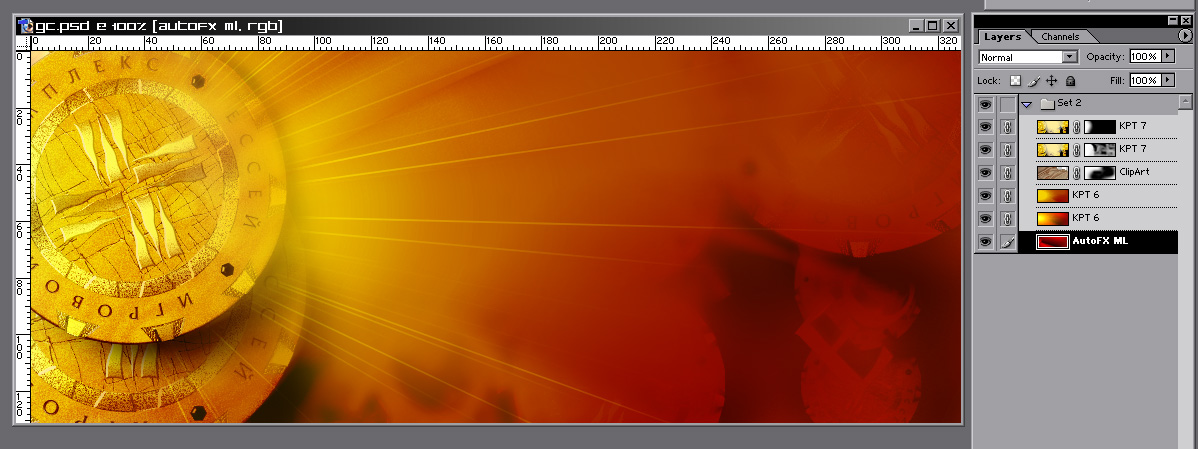Close the gc.psd document window
Screen dimensions: 1198x449
click(950, 26)
